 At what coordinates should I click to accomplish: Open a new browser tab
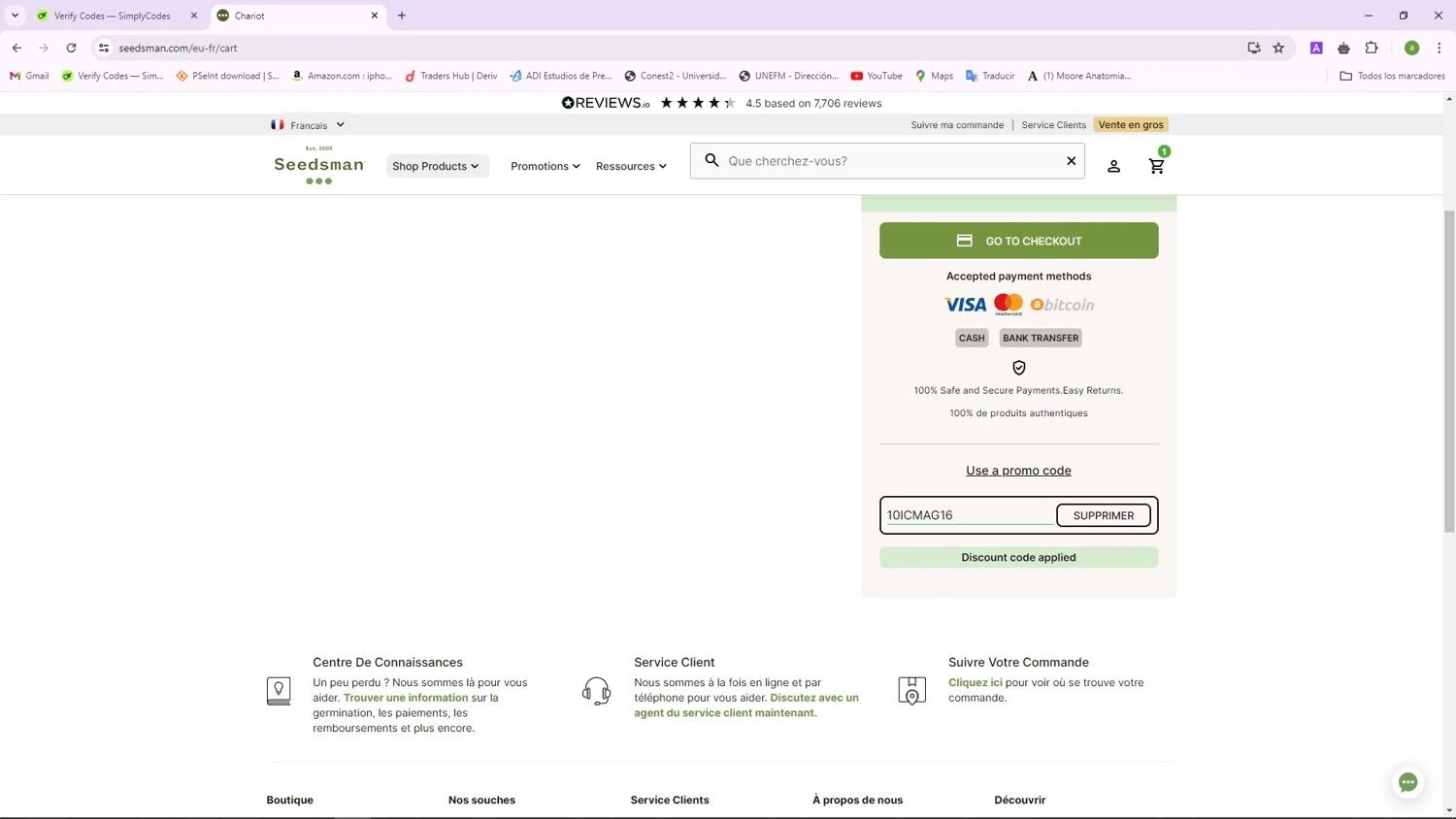[402, 16]
